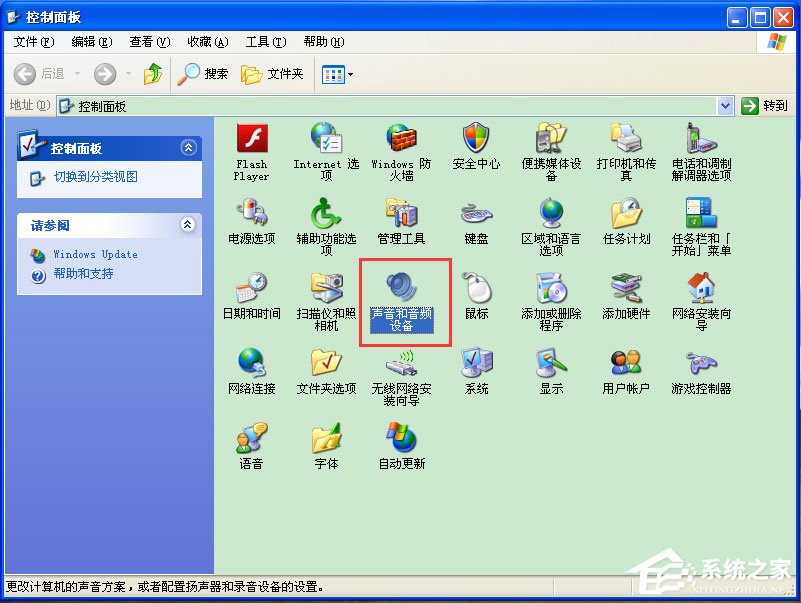The image size is (801, 603).
Task: Open the address bar dropdown list
Action: point(725,105)
